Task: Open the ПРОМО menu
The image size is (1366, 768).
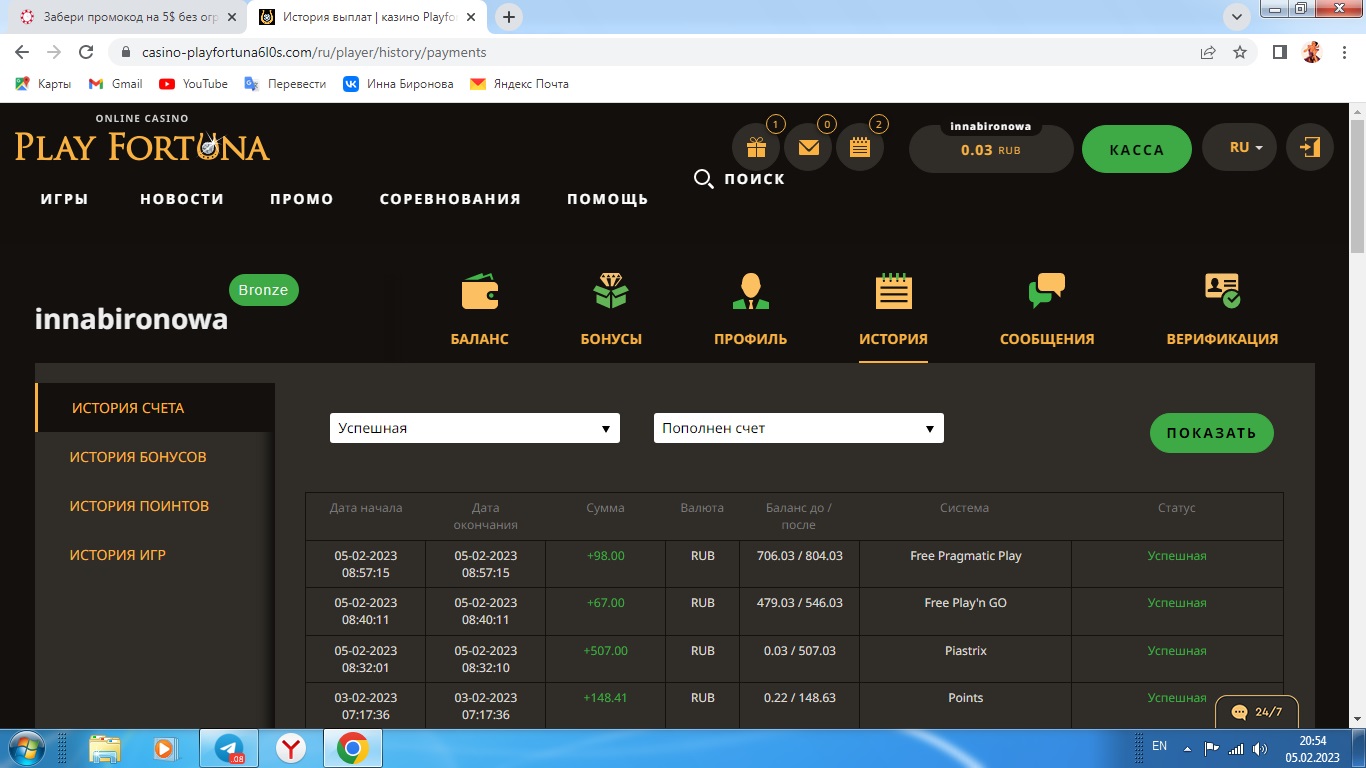Action: coord(302,199)
